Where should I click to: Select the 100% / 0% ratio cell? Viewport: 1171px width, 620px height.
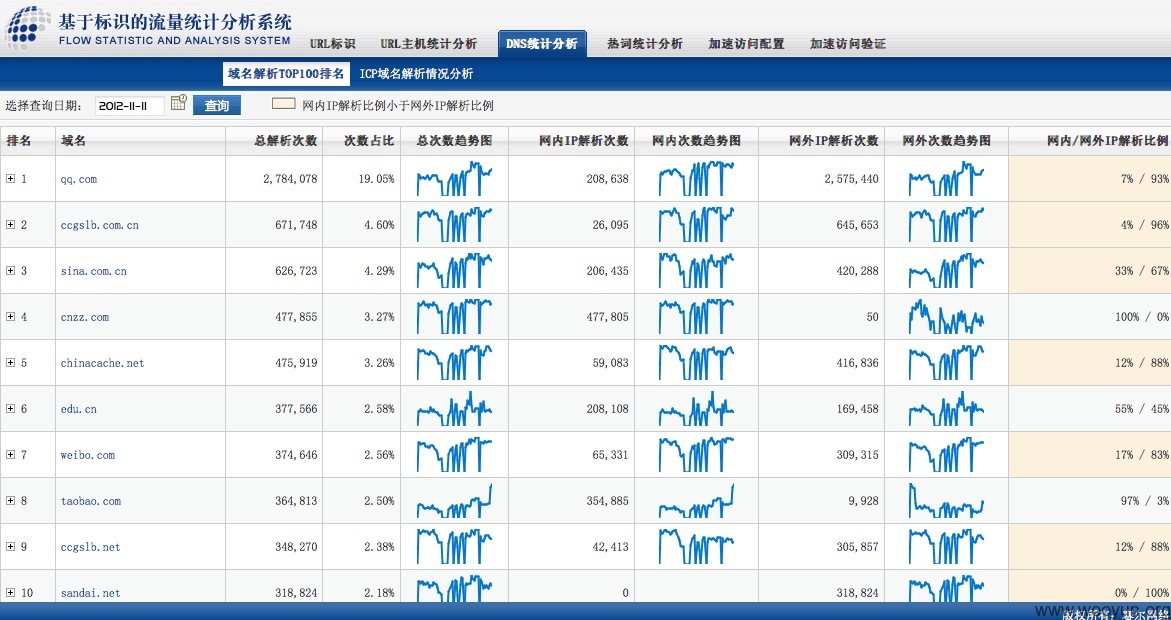tap(1090, 317)
